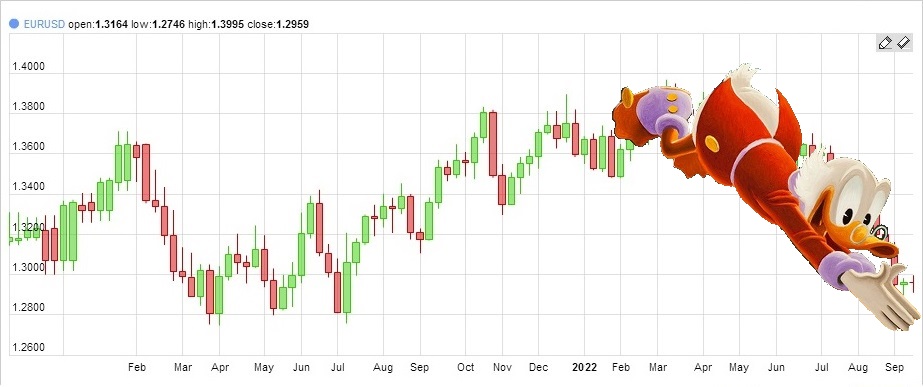Click the 1.3600 price axis label
The width and height of the screenshot is (923, 387).
coord(28,147)
